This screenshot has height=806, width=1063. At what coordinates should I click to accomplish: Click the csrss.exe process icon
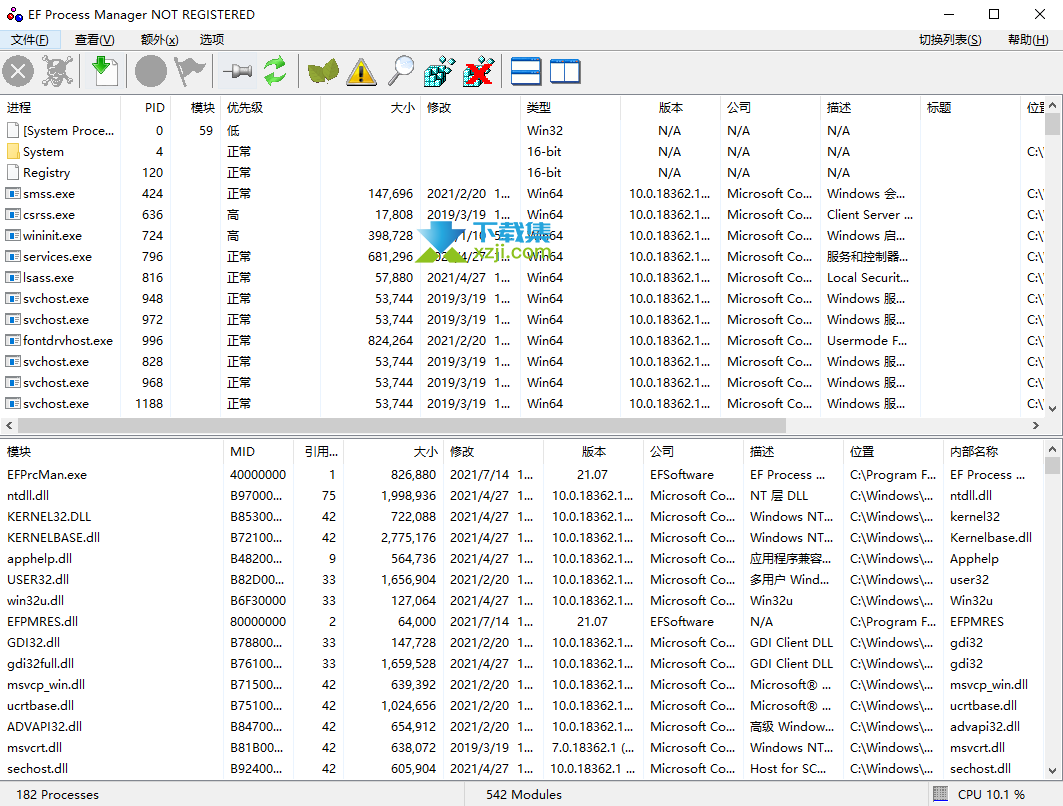(x=13, y=215)
